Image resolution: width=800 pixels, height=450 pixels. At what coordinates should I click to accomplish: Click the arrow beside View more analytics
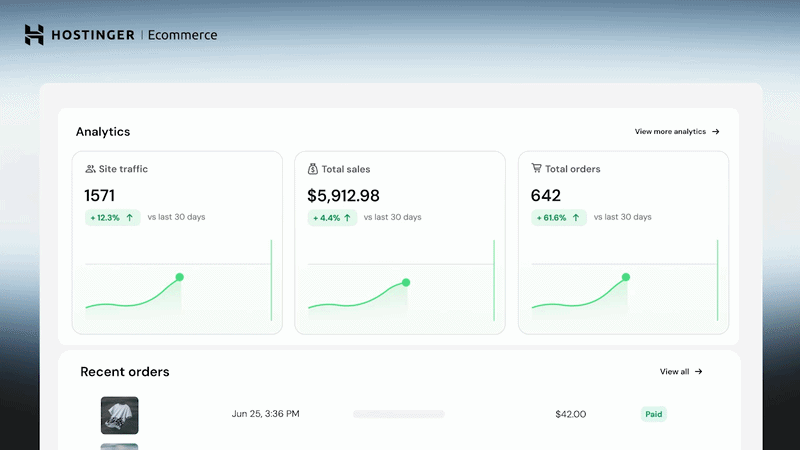point(716,132)
